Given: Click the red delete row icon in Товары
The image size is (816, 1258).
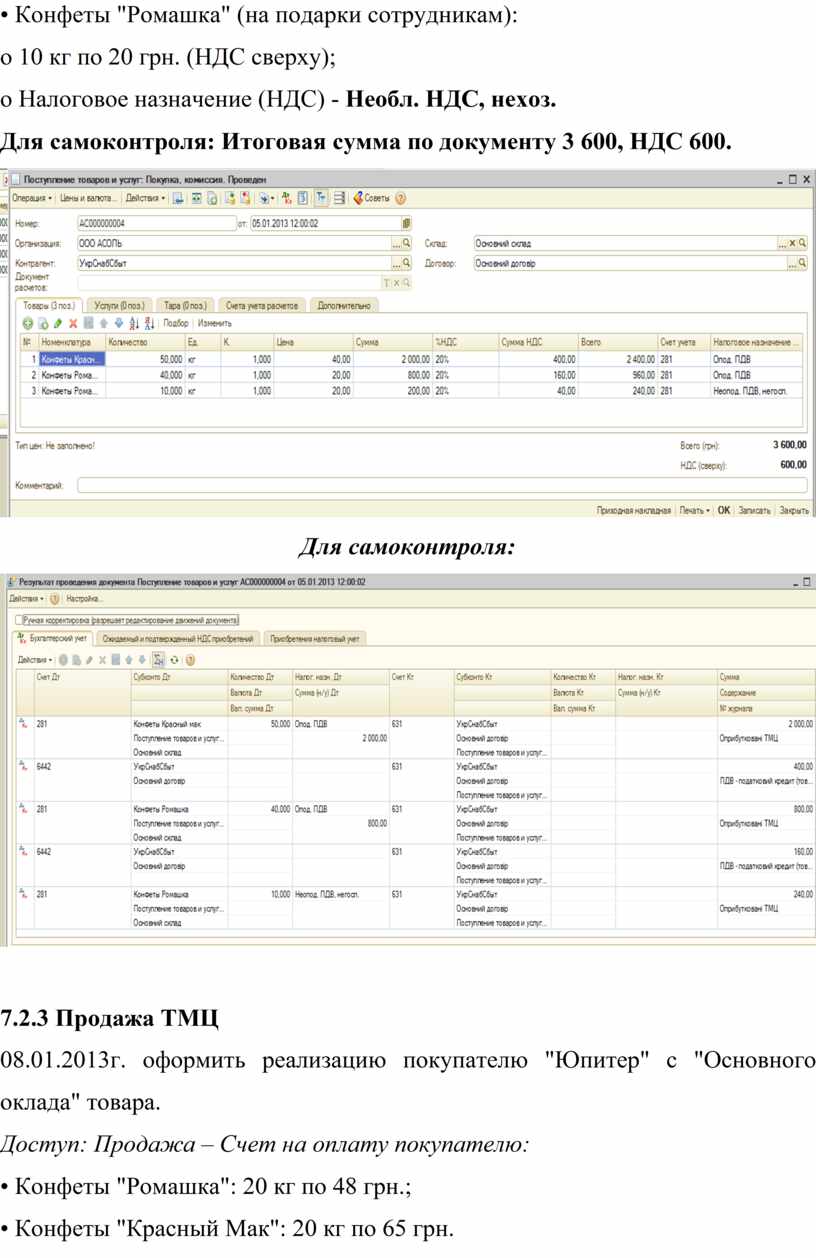Looking at the screenshot, I should tap(73, 324).
